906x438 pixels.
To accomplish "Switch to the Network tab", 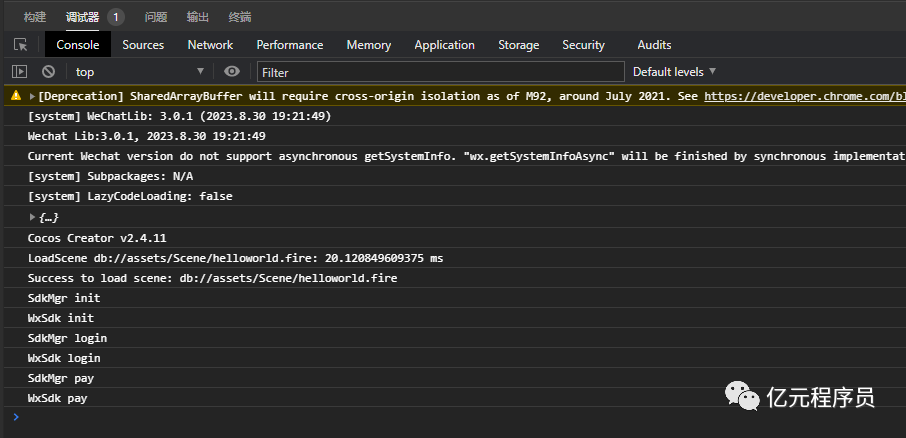I will point(210,45).
